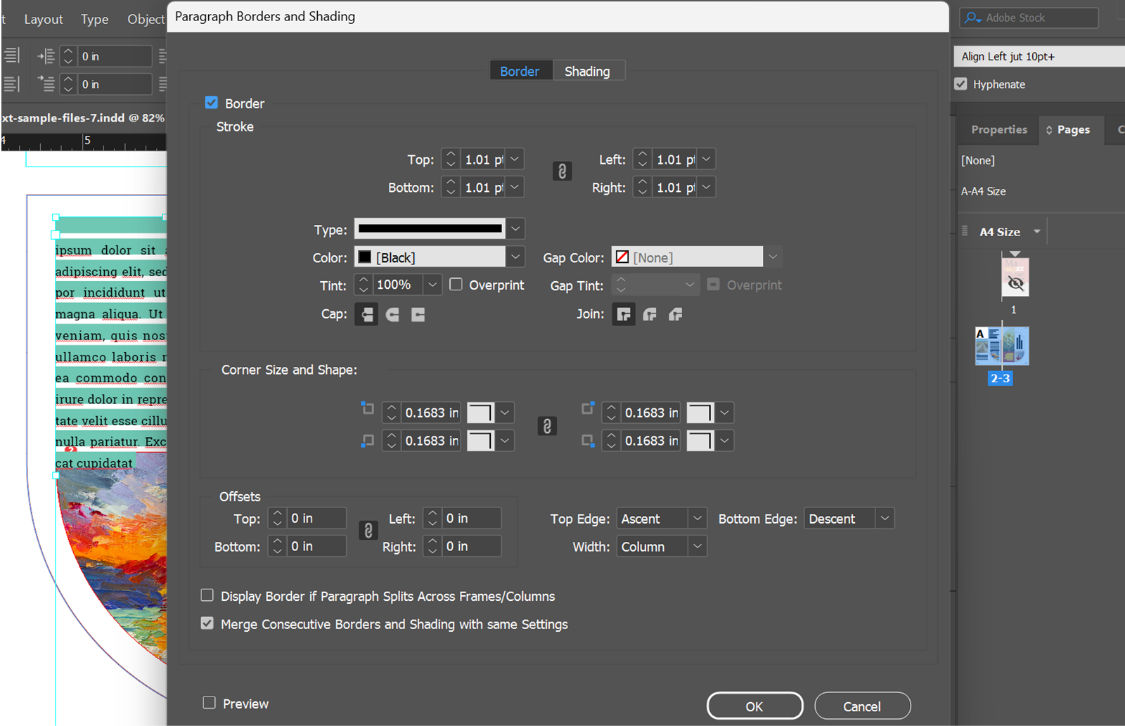Click the Offsets Bottom stepper arrows
Image resolution: width=1125 pixels, height=726 pixels.
click(278, 546)
